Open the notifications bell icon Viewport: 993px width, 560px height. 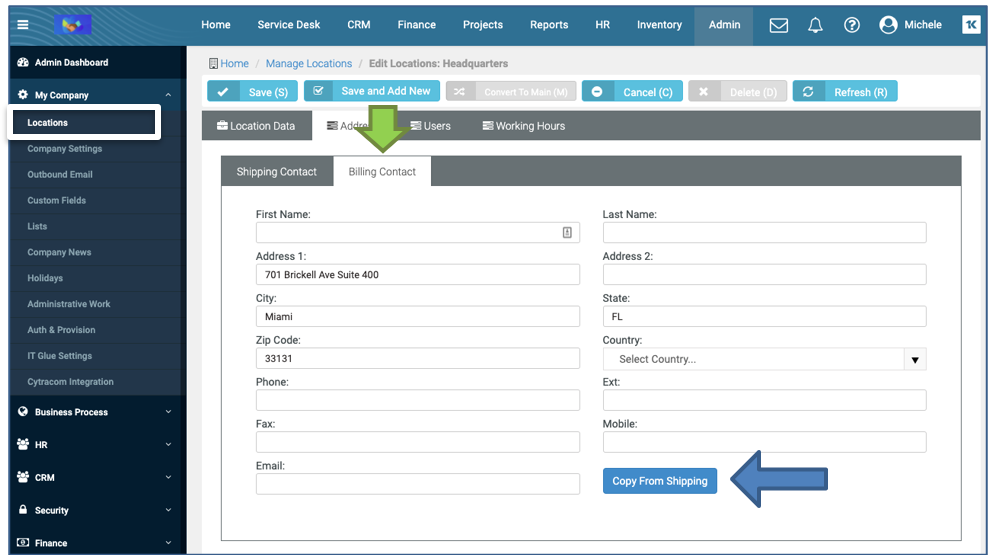coord(815,25)
